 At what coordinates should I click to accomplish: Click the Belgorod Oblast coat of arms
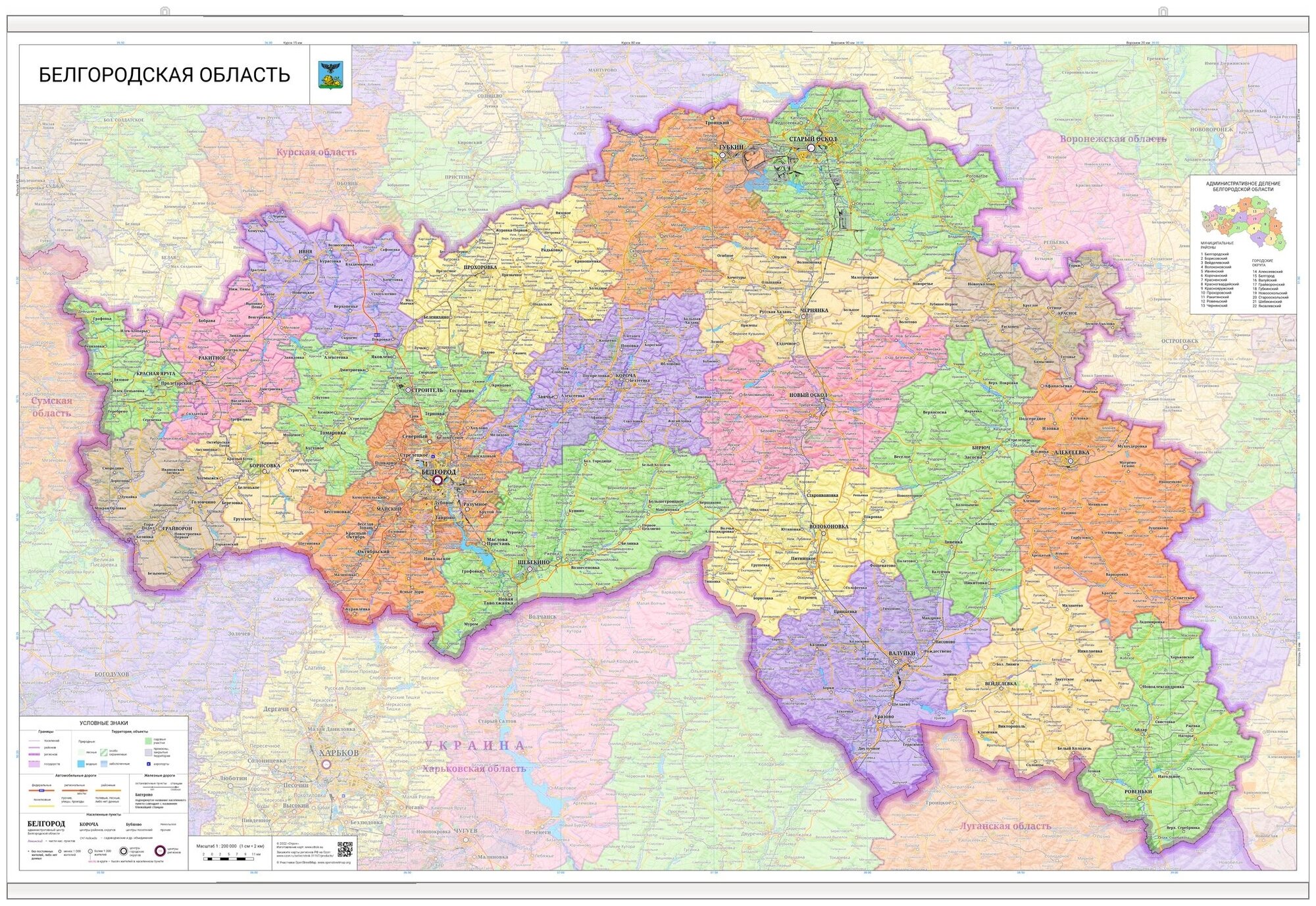tap(331, 74)
